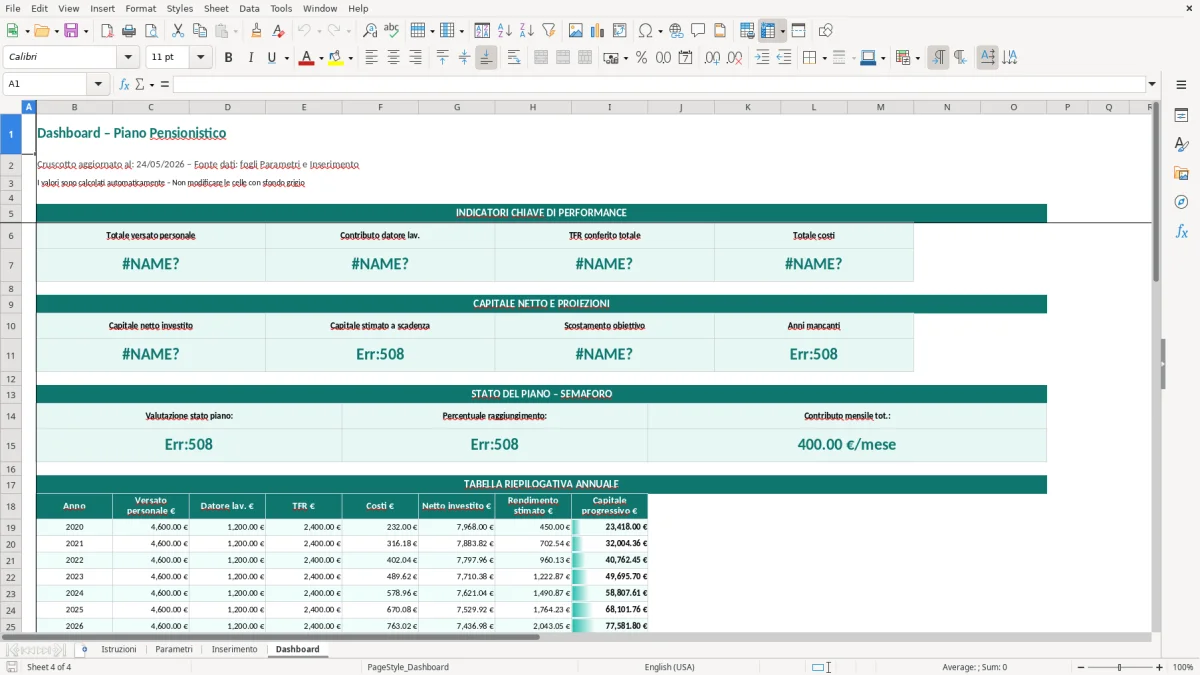This screenshot has height=675, width=1200.
Task: Insert a comment
Action: [698, 31]
